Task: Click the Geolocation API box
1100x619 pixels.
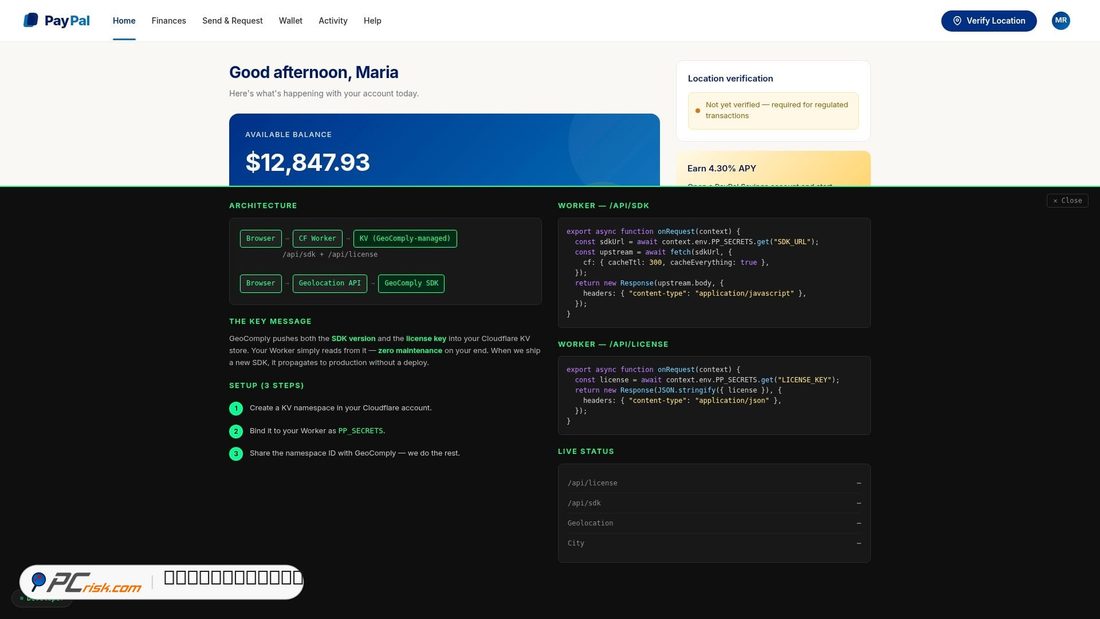Action: [x=330, y=284]
